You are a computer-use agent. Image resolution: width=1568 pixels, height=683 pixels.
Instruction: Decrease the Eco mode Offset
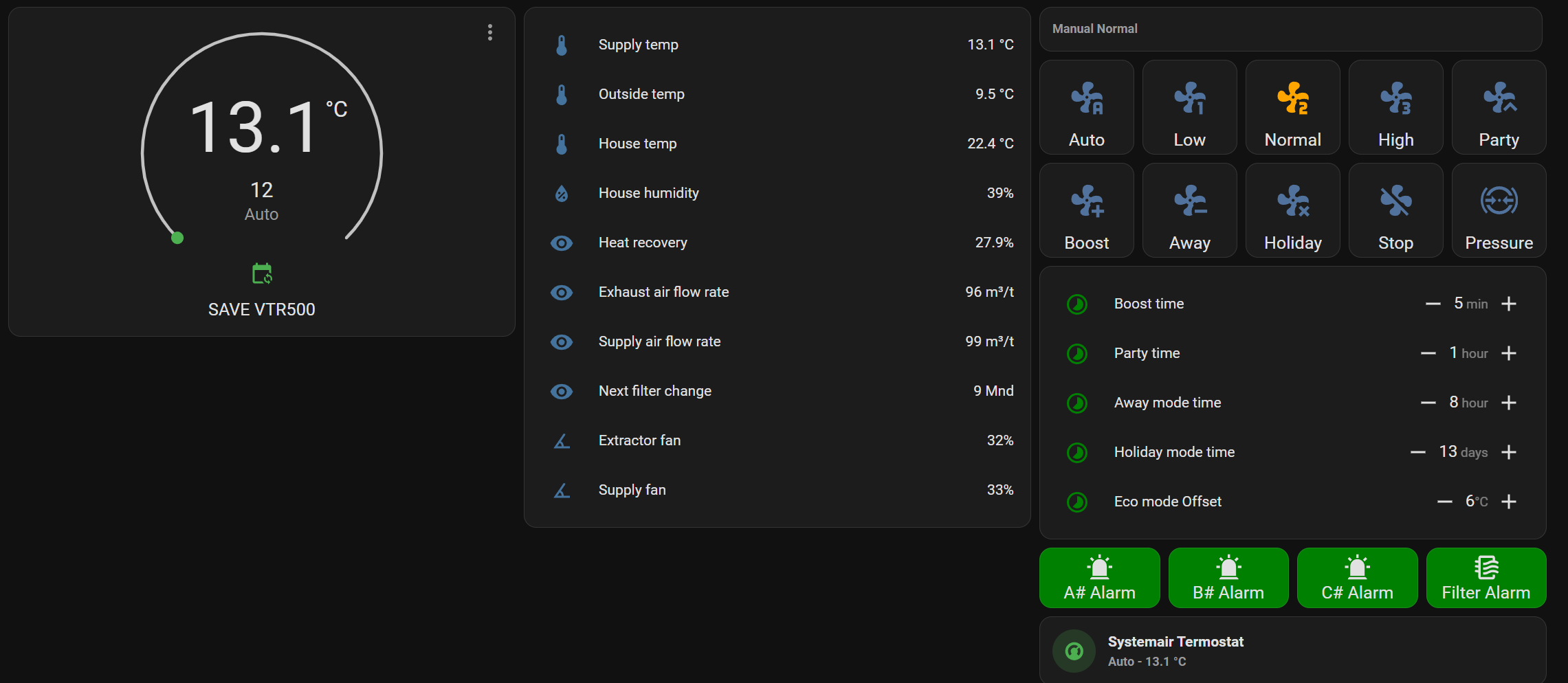tap(1442, 501)
